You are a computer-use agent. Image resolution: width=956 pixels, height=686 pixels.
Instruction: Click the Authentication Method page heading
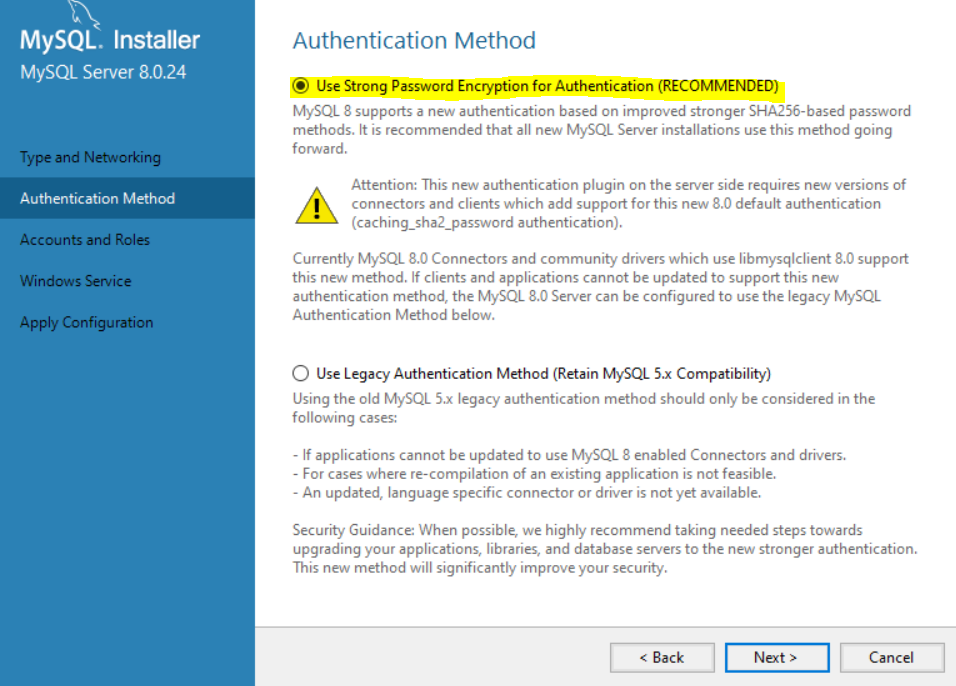(x=414, y=40)
